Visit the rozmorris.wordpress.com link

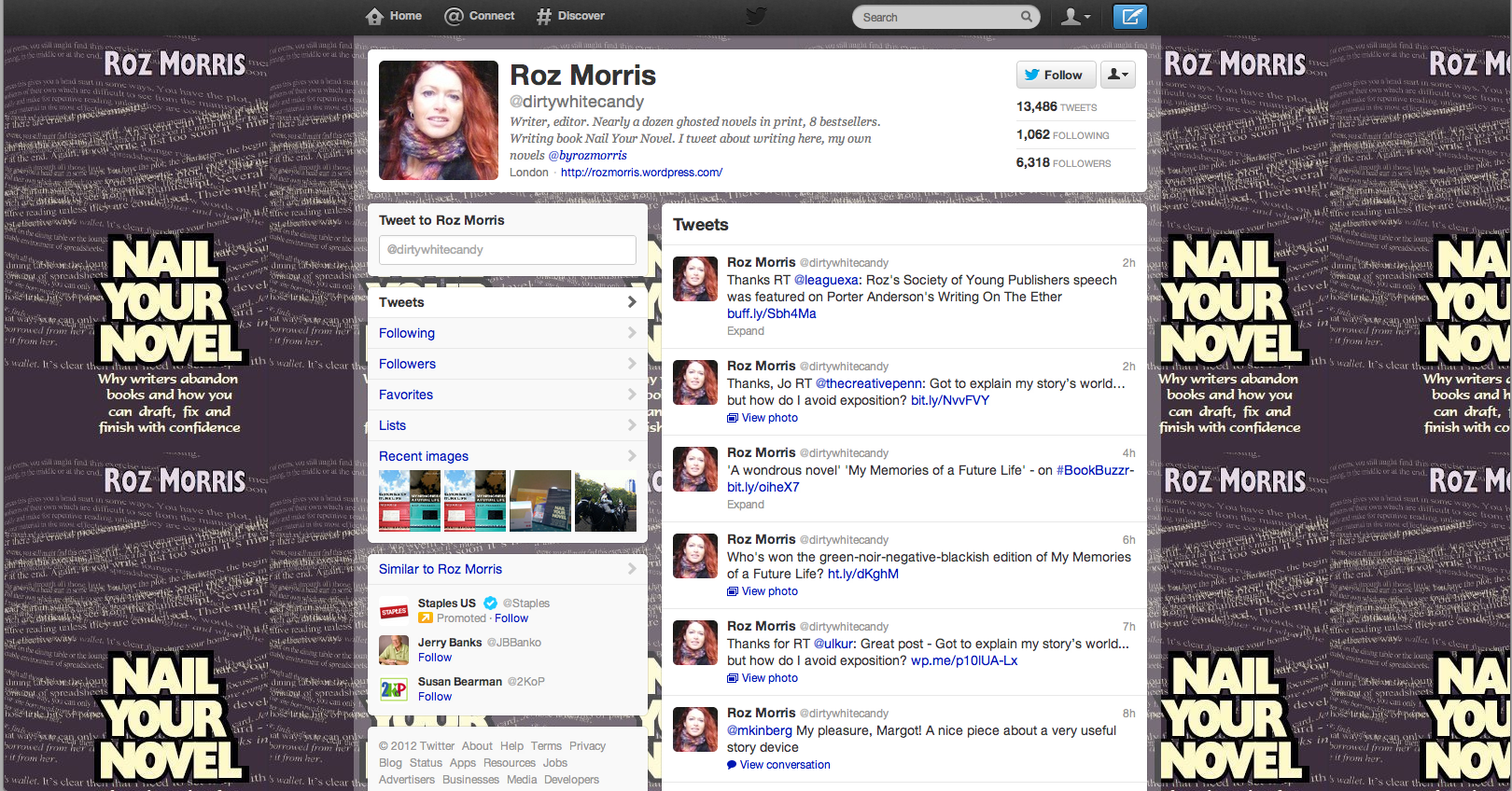641,173
